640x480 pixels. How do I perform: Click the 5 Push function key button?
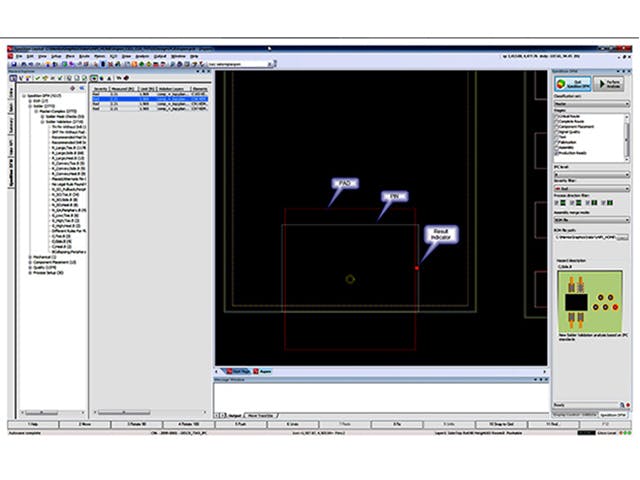(241, 424)
